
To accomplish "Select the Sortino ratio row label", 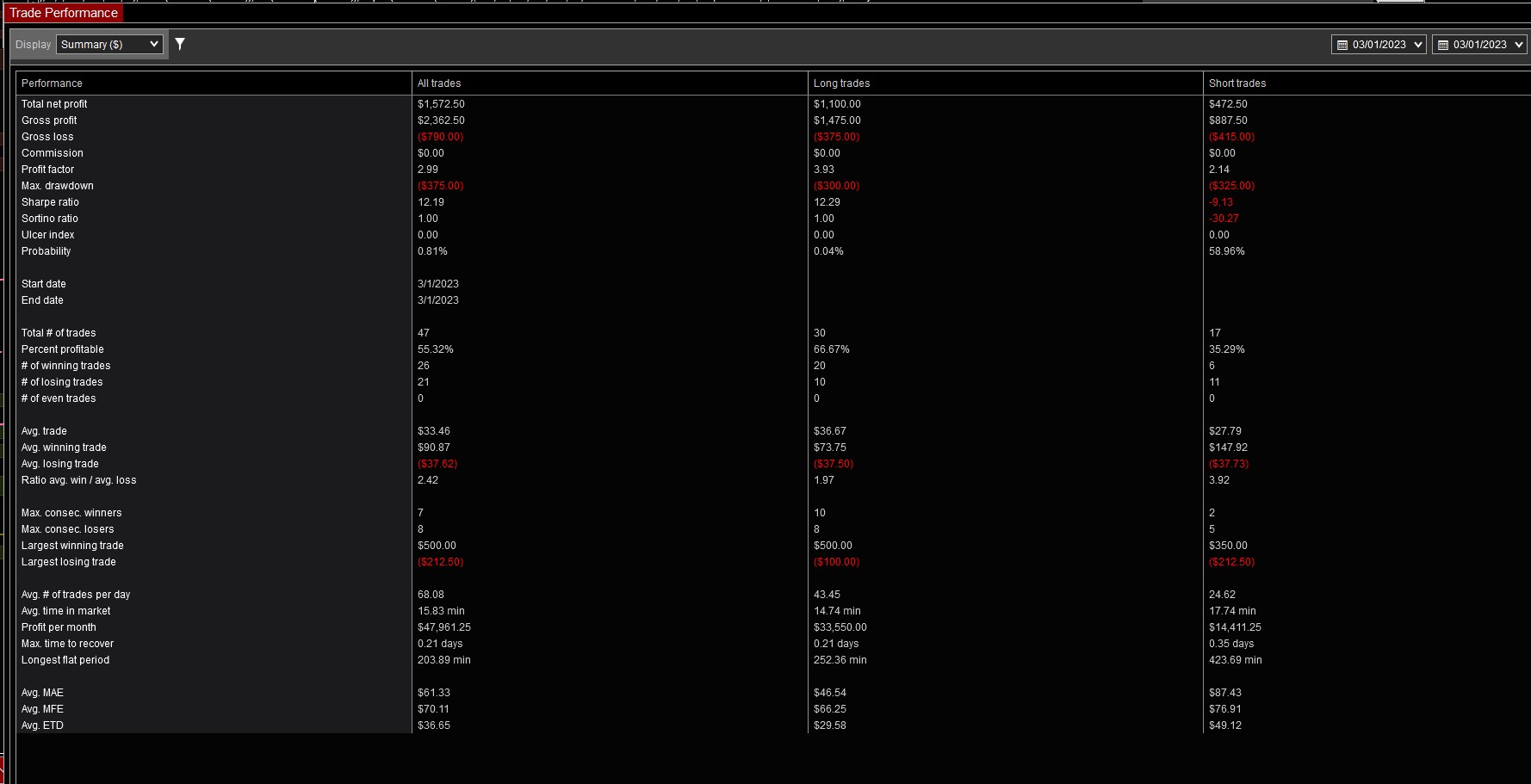I will 50,219.
